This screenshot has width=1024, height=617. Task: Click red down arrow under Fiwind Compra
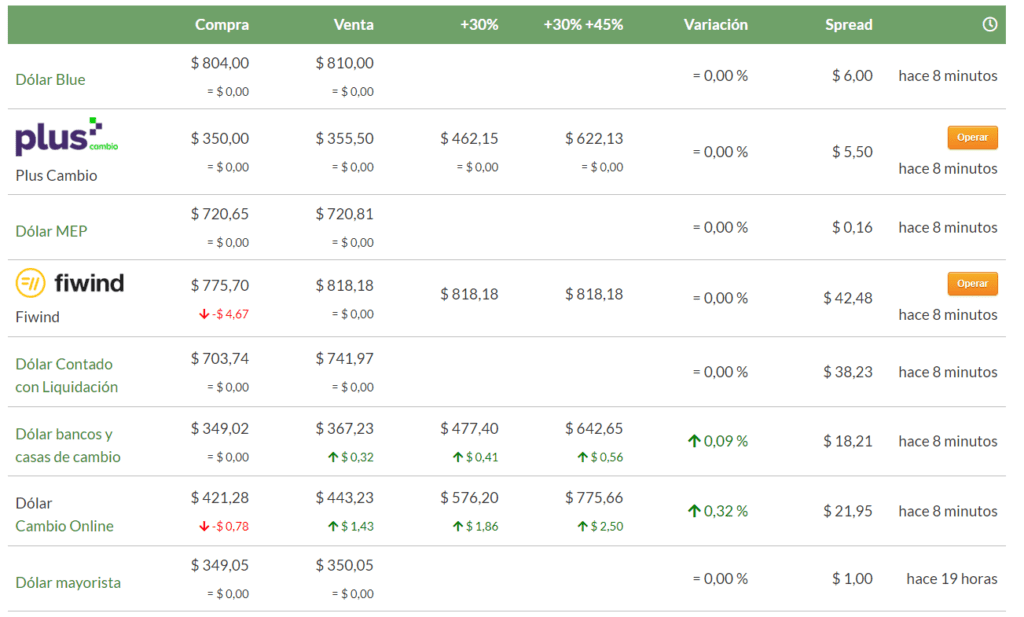coord(204,314)
